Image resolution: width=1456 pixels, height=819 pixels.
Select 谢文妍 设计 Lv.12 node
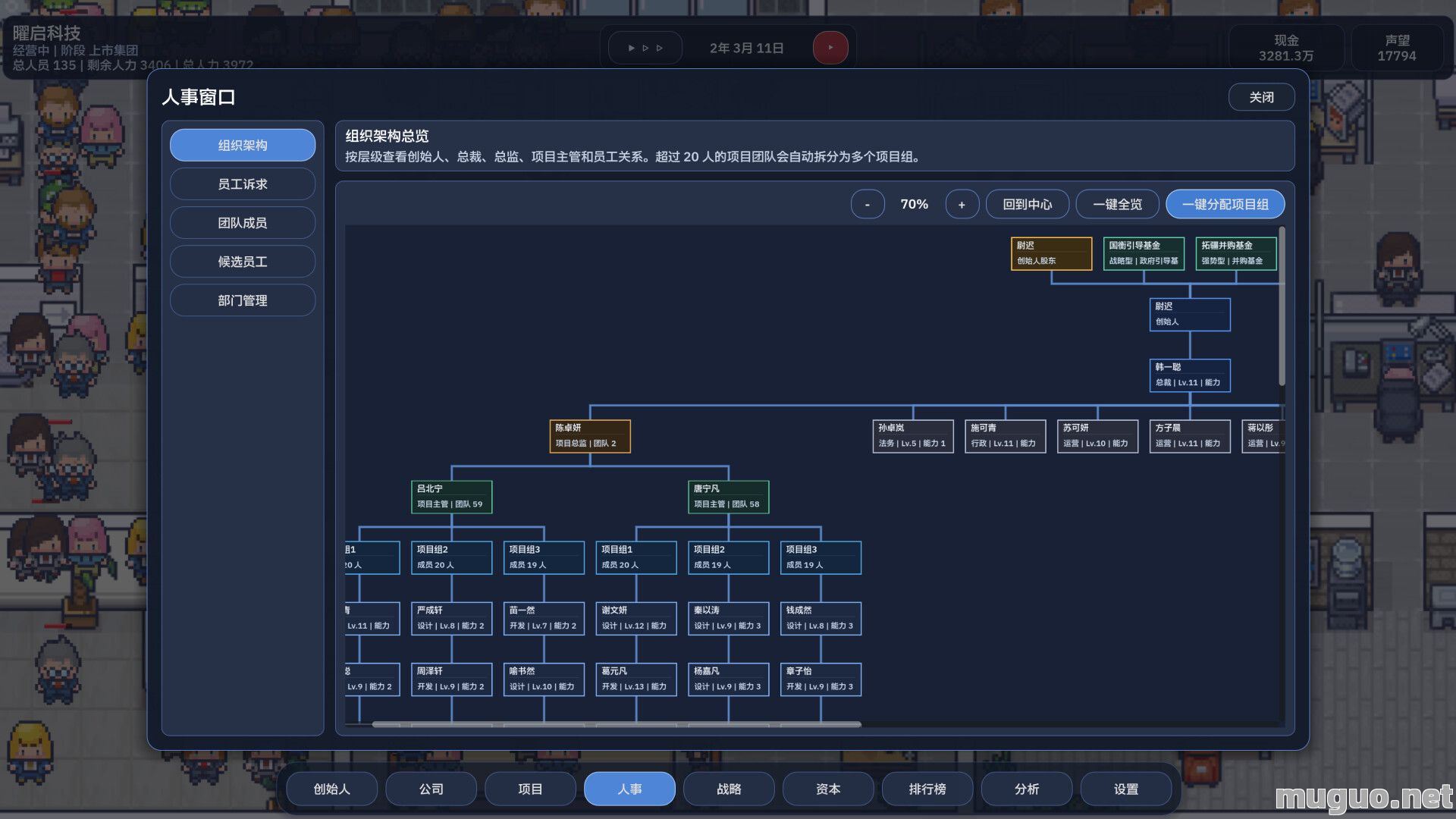point(636,618)
